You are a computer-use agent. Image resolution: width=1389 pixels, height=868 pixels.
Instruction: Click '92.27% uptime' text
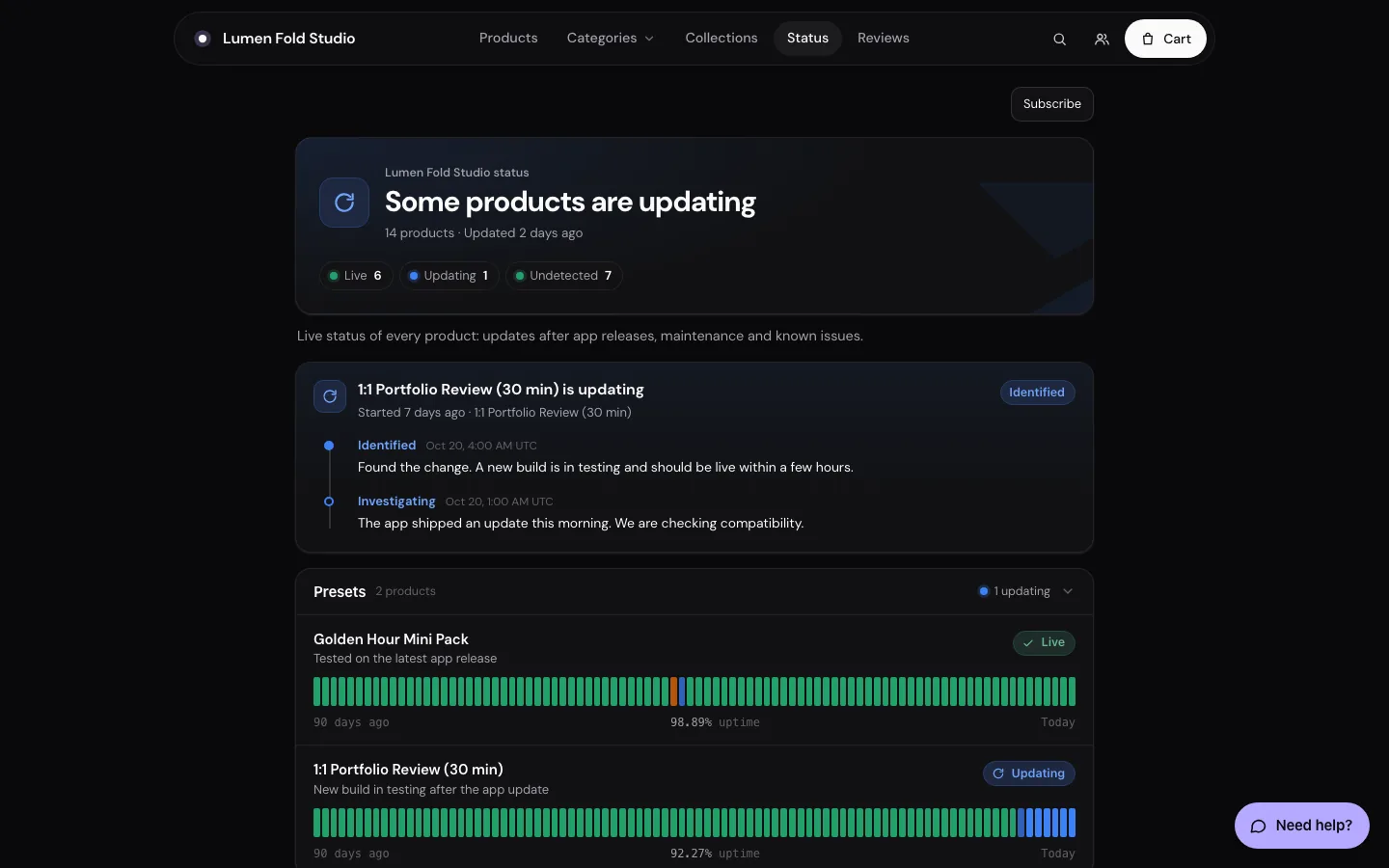pyautogui.click(x=715, y=854)
